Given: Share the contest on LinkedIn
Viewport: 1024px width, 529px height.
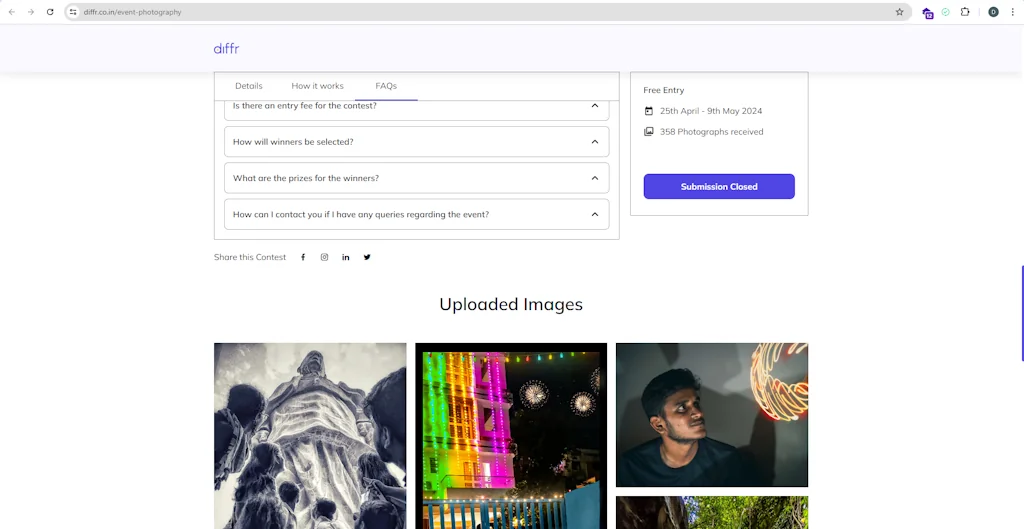Looking at the screenshot, I should [x=345, y=257].
